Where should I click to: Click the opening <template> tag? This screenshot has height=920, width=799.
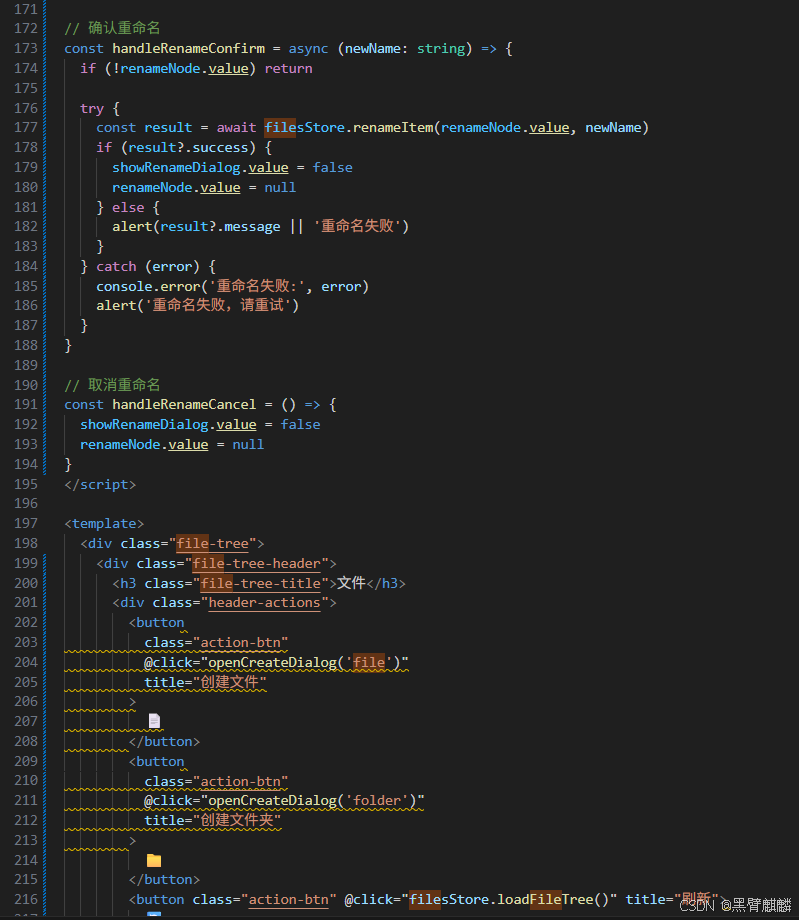click(104, 523)
